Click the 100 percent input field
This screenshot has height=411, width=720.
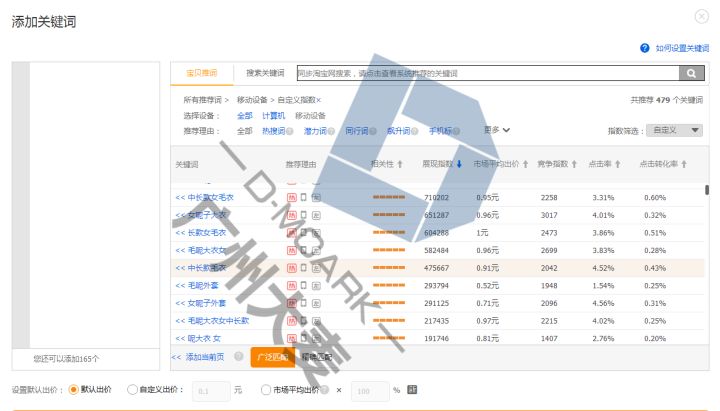point(370,391)
